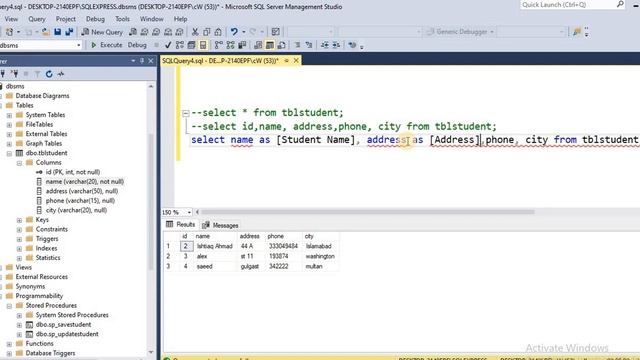Click Object Explorer Connect plug icon
The image size is (640, 360).
point(2,74)
